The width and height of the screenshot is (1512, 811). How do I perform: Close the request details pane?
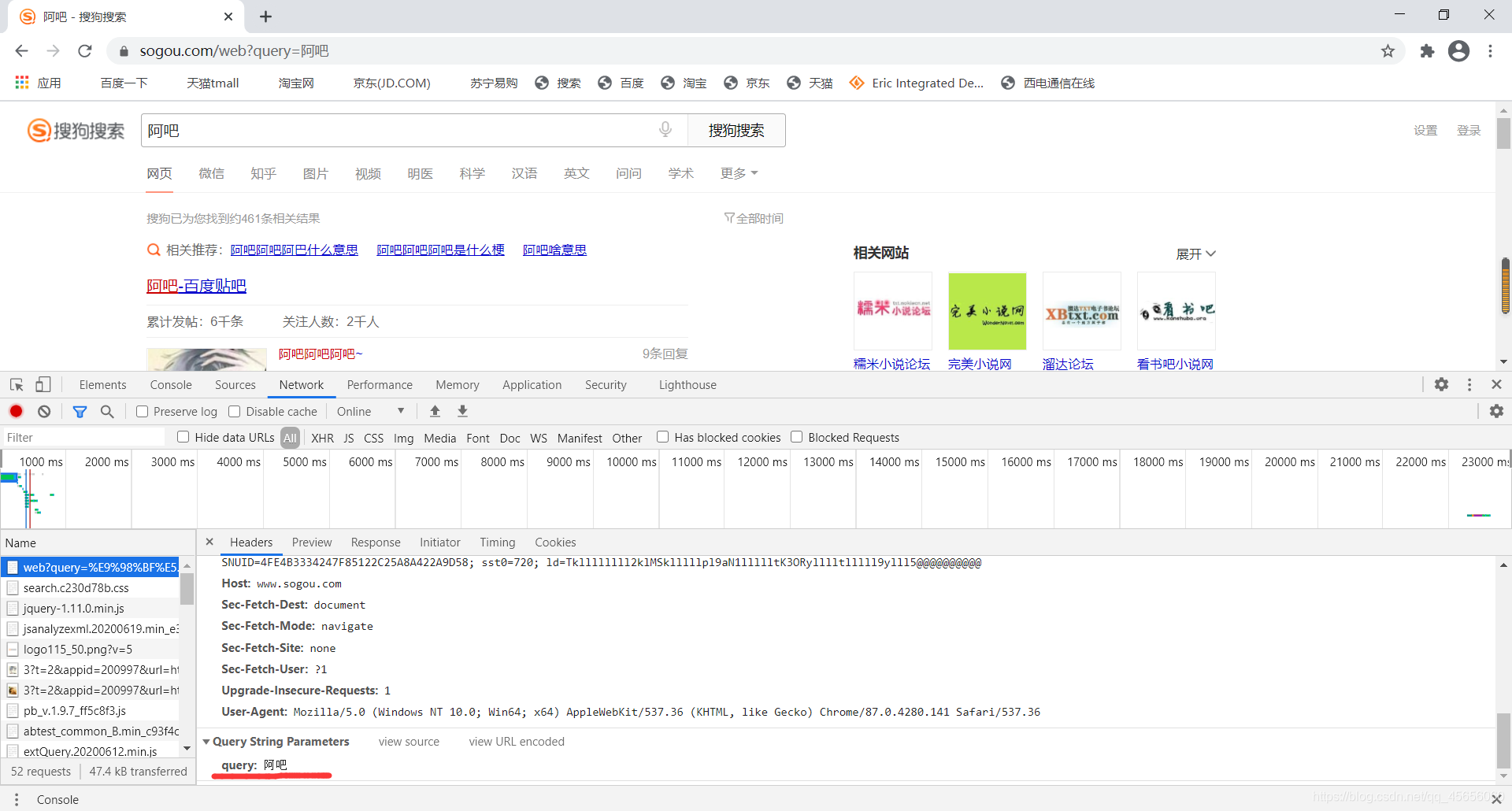[209, 542]
